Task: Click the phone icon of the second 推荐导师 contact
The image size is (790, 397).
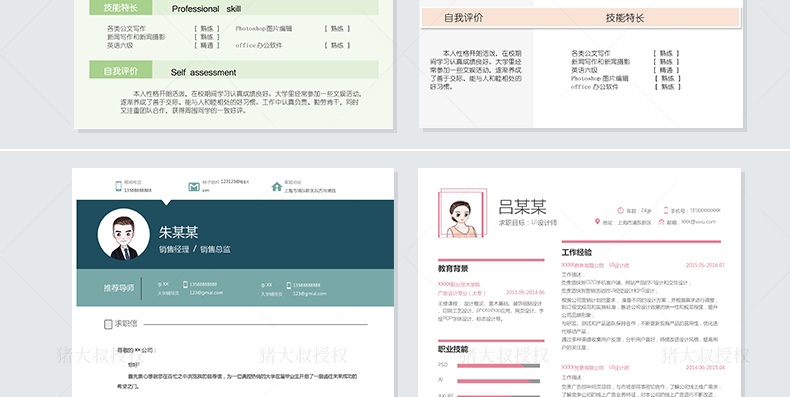Action: tap(289, 285)
